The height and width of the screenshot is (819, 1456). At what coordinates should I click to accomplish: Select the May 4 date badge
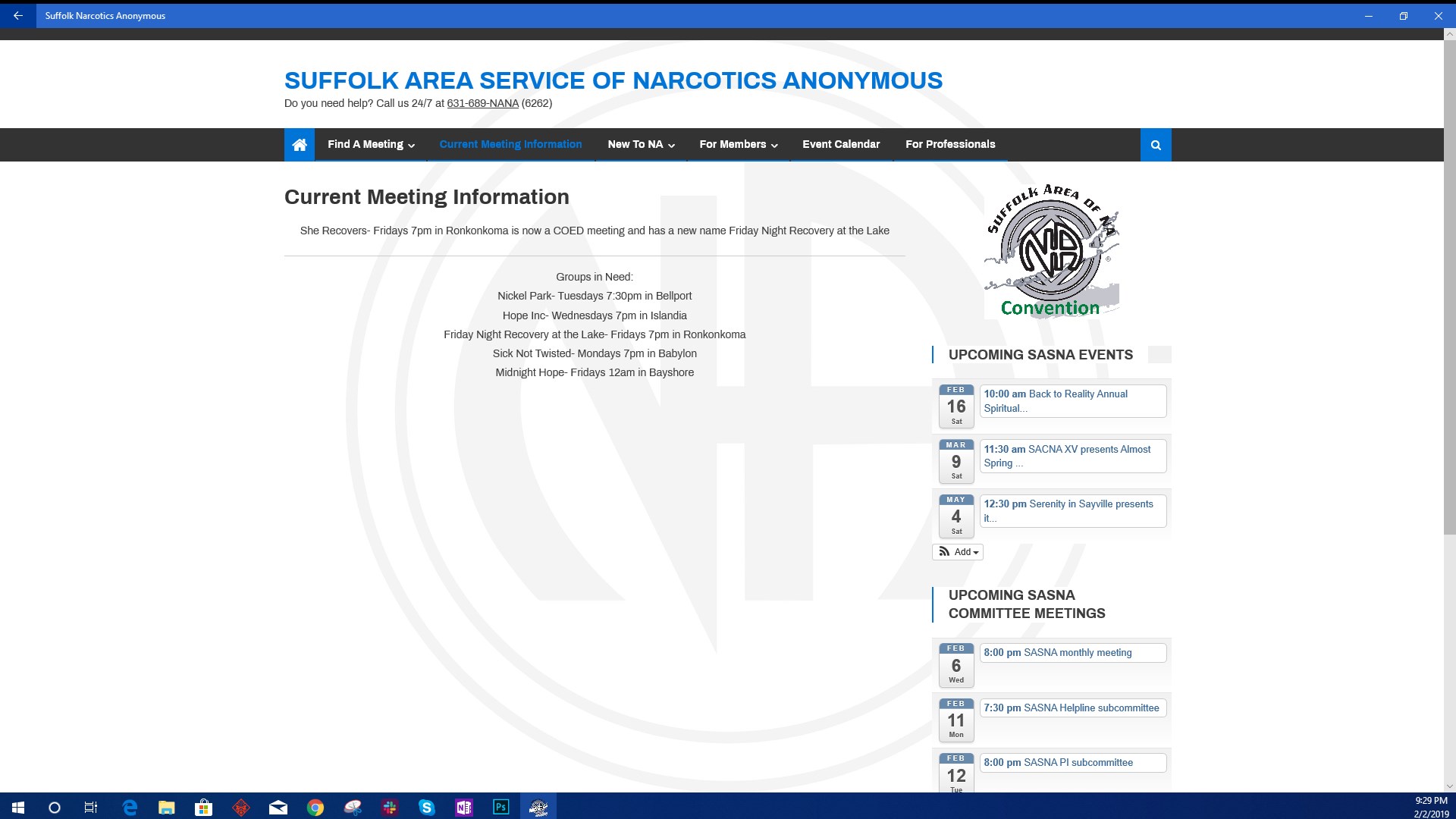click(956, 516)
